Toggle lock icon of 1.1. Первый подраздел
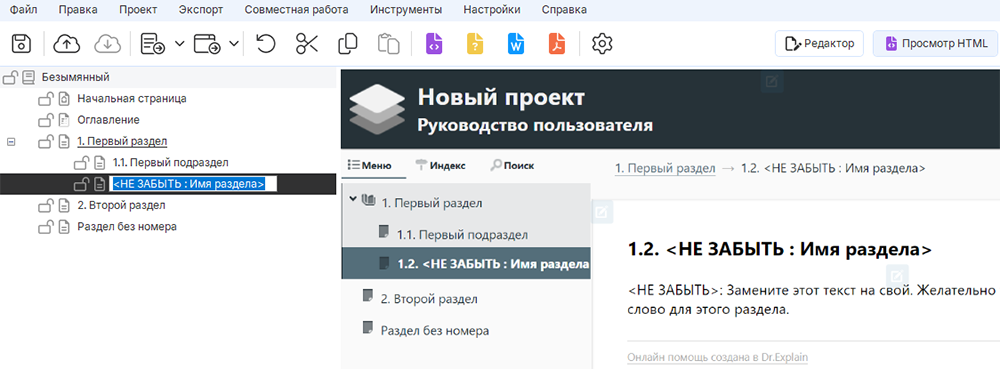Viewport: 1000px width, 369px height. pos(81,162)
